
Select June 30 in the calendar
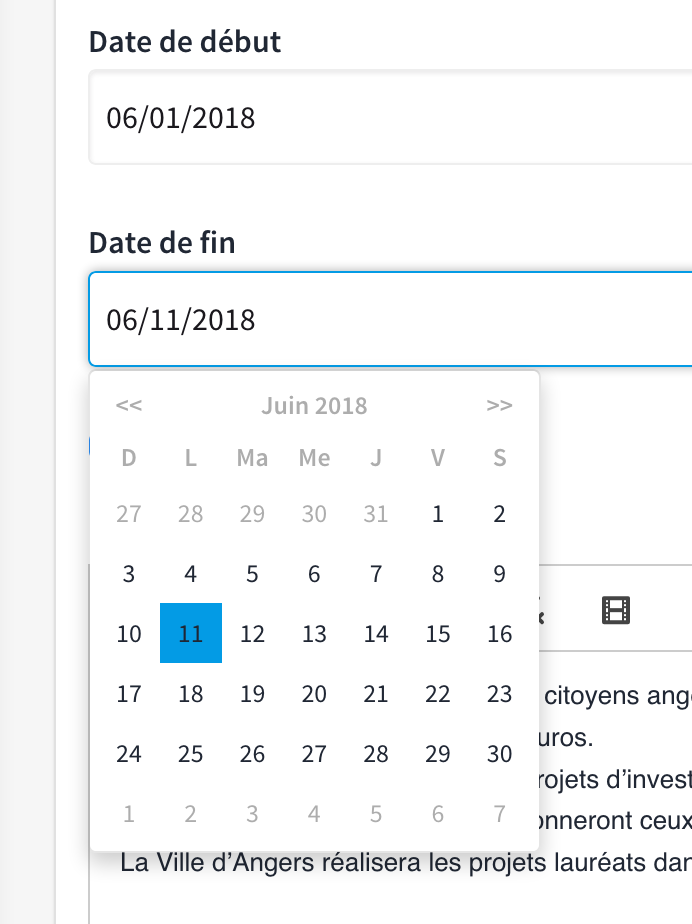coord(500,754)
